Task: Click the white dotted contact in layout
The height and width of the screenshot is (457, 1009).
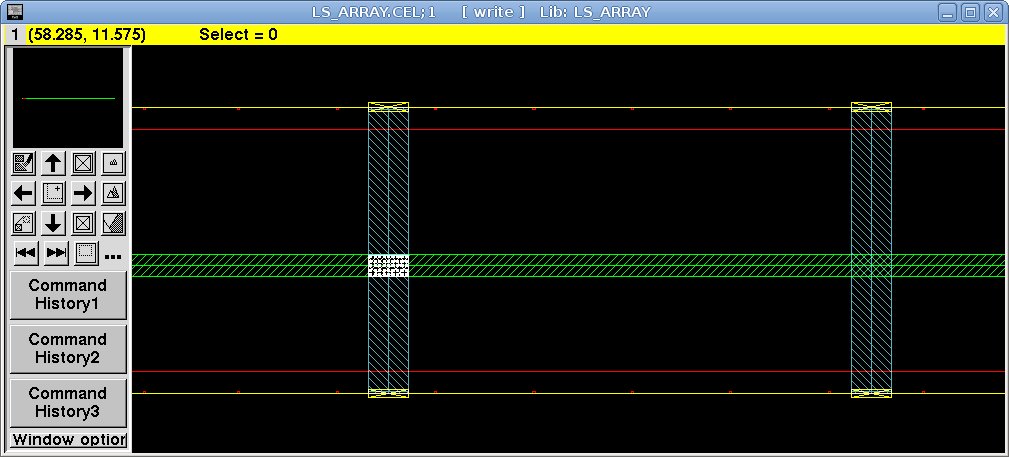Action: point(388,265)
